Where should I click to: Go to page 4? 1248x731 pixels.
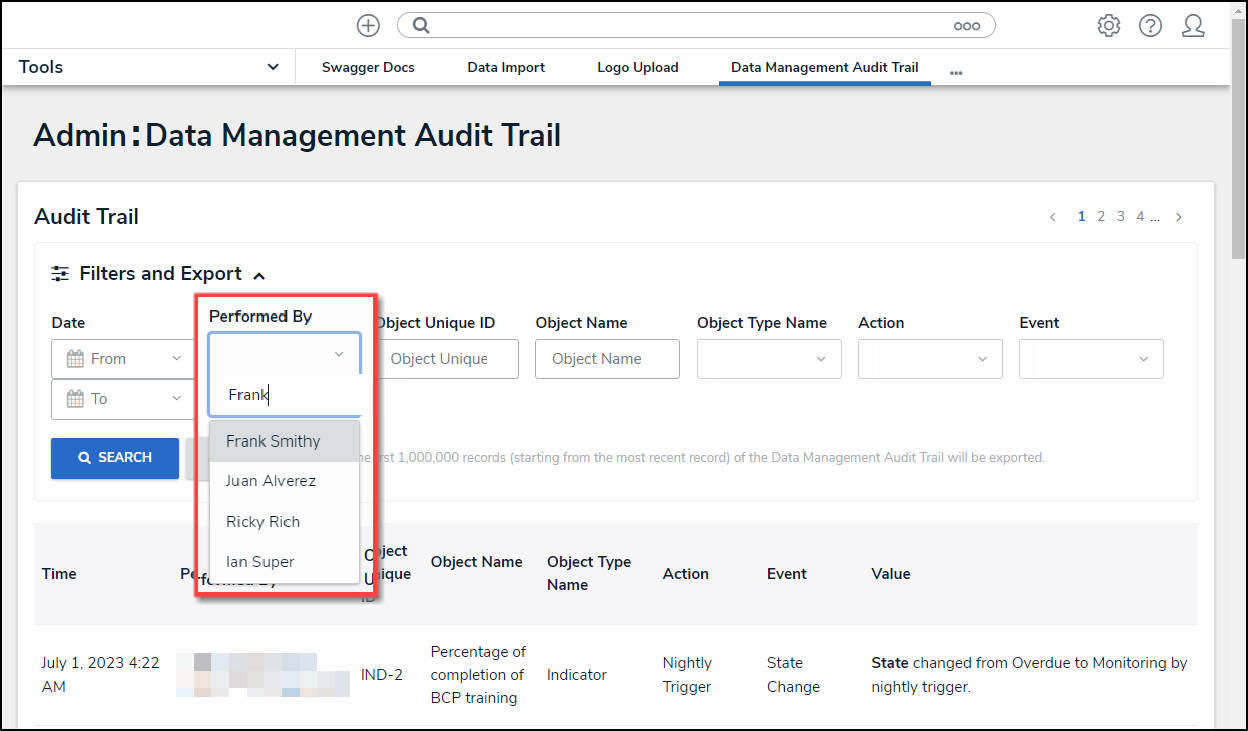(x=1140, y=217)
